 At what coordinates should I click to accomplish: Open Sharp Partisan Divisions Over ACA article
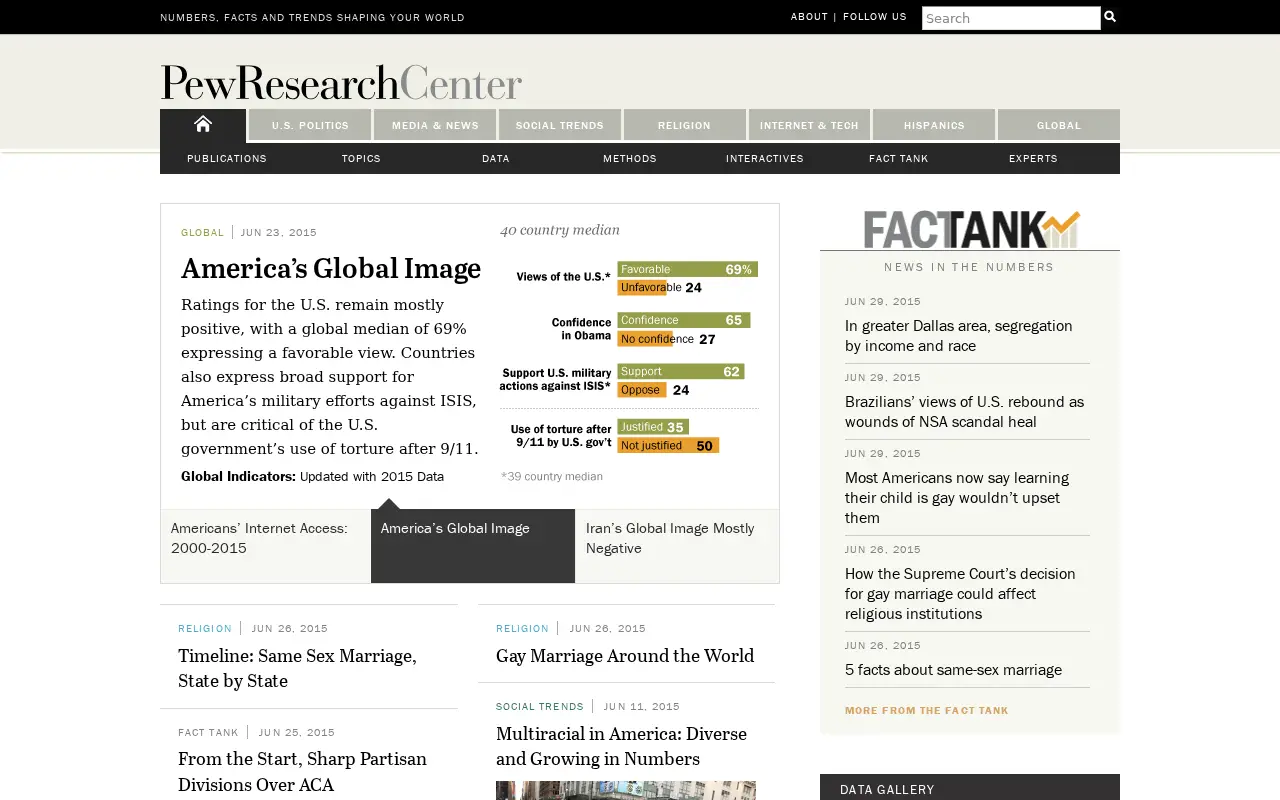click(302, 772)
